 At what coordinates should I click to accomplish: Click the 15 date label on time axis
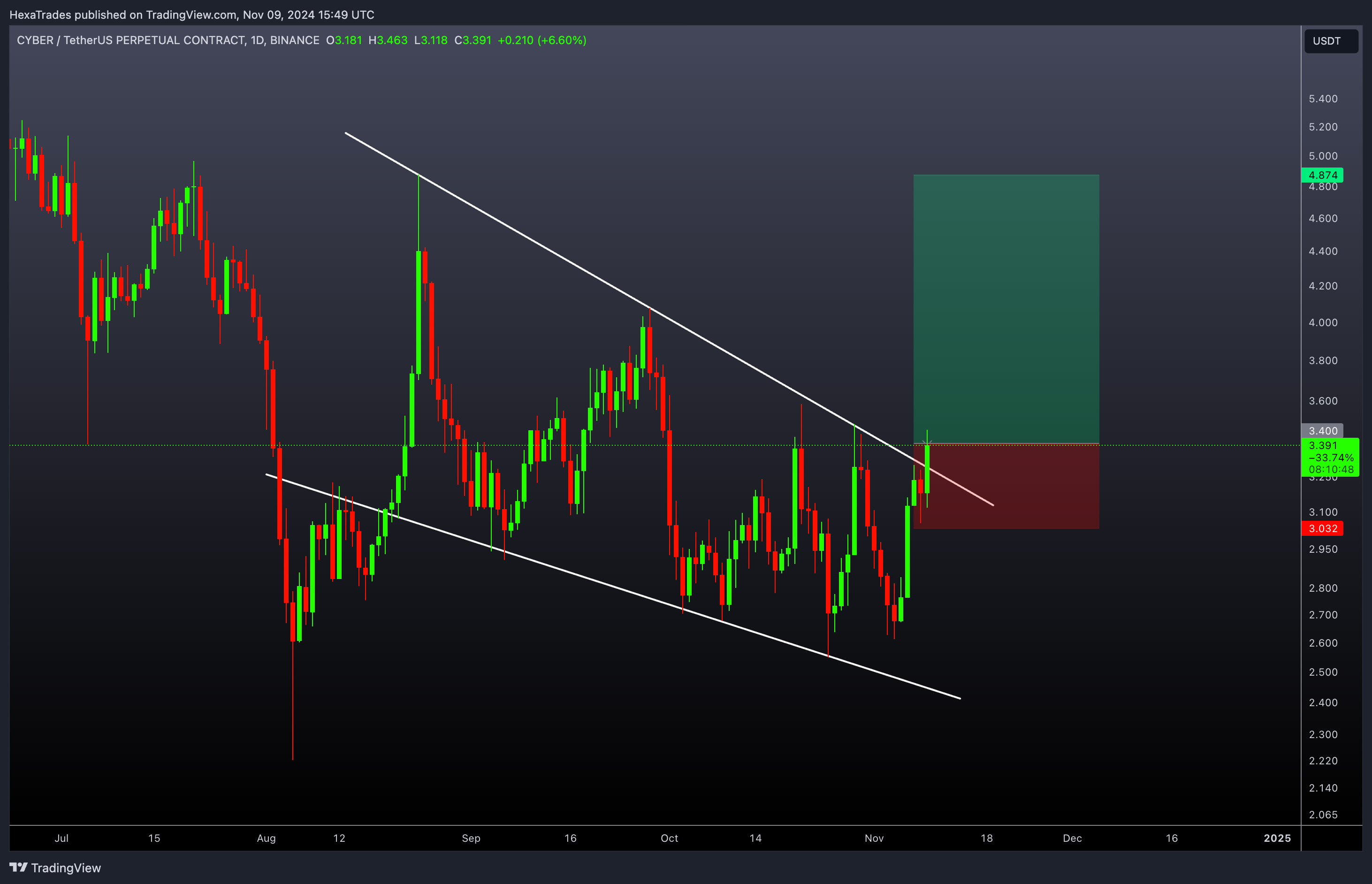tap(154, 838)
